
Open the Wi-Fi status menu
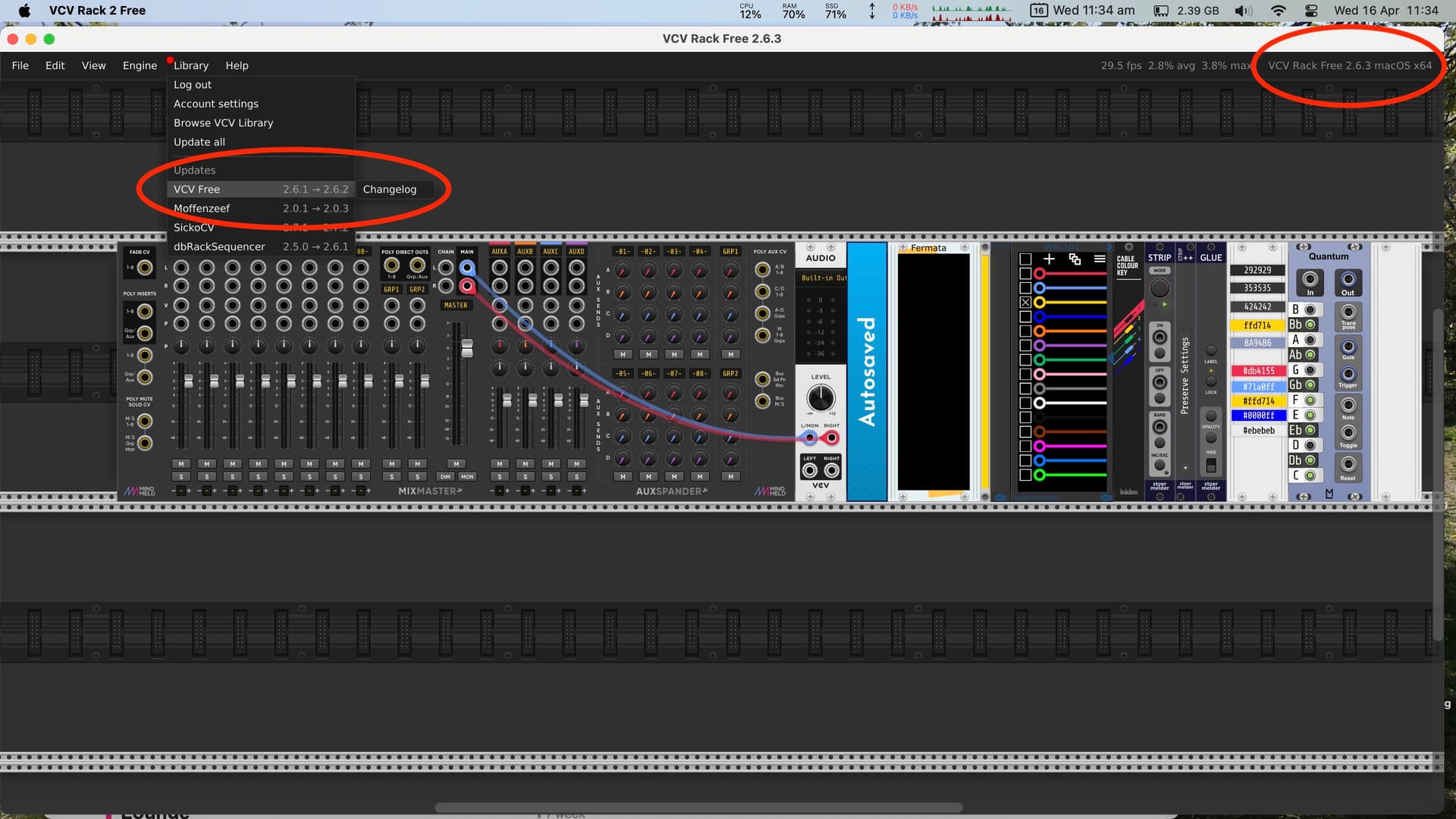(1279, 11)
